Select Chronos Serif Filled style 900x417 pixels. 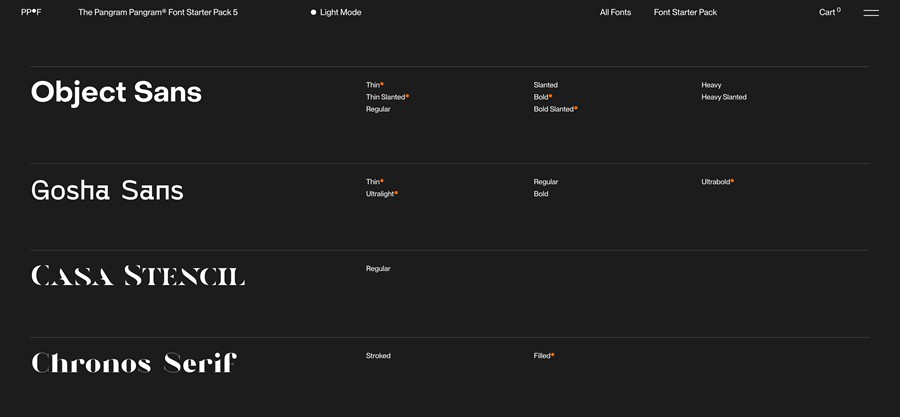[544, 356]
